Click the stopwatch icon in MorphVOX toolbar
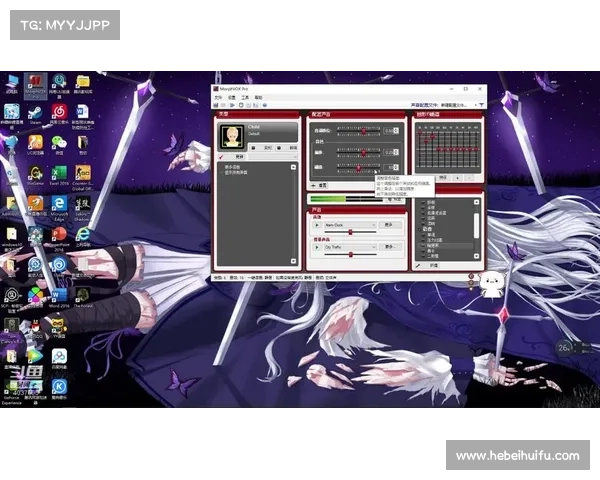600x480 pixels. [241, 105]
